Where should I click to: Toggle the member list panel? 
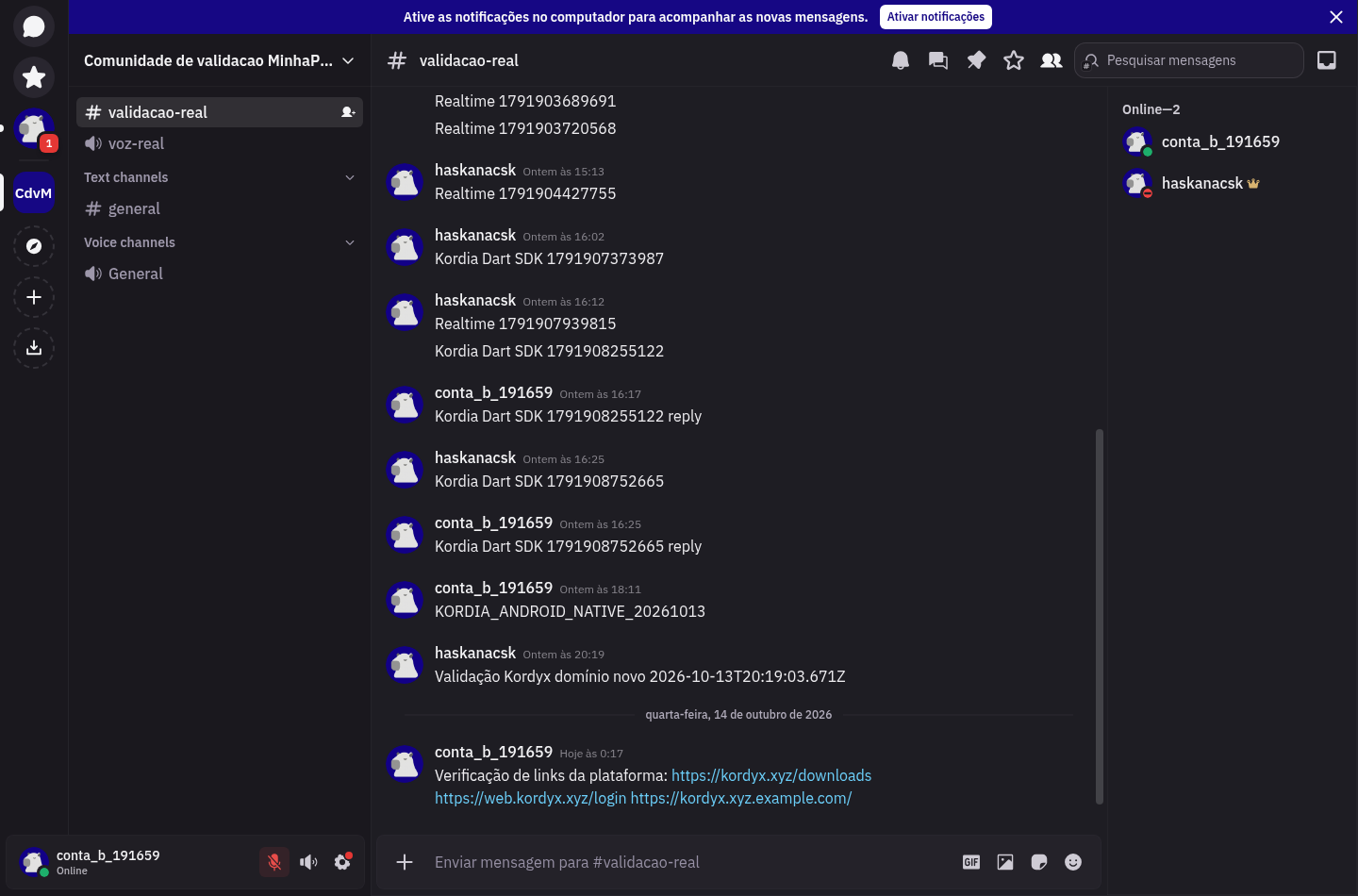click(1052, 60)
